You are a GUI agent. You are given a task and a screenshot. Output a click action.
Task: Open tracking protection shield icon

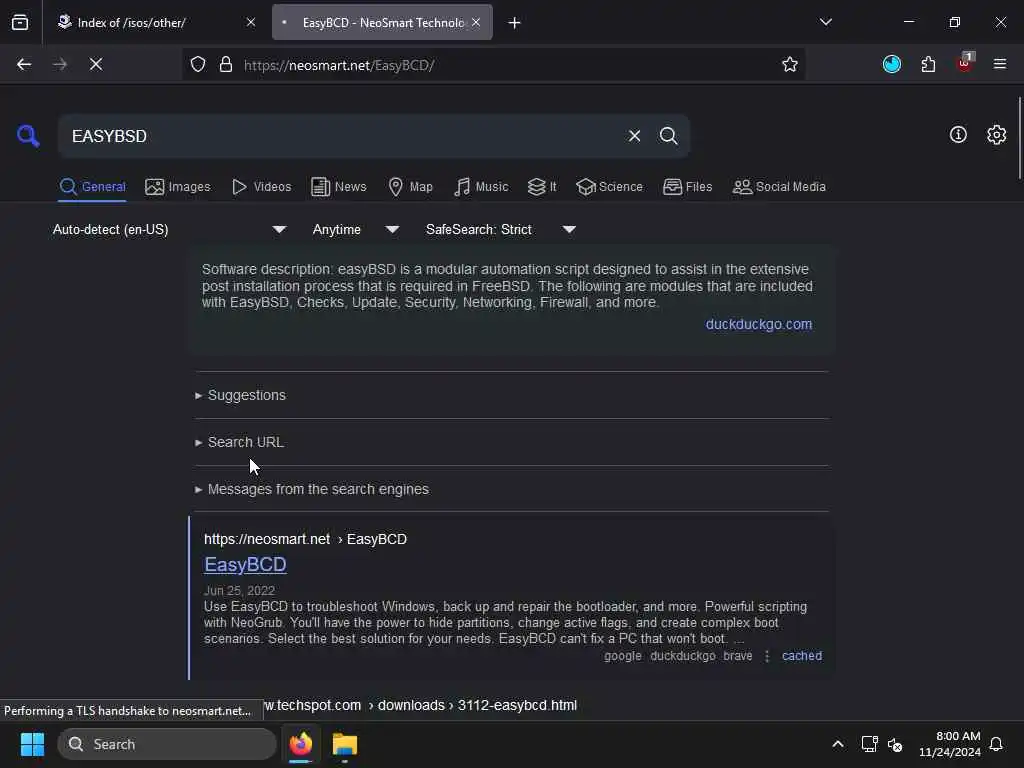click(198, 64)
